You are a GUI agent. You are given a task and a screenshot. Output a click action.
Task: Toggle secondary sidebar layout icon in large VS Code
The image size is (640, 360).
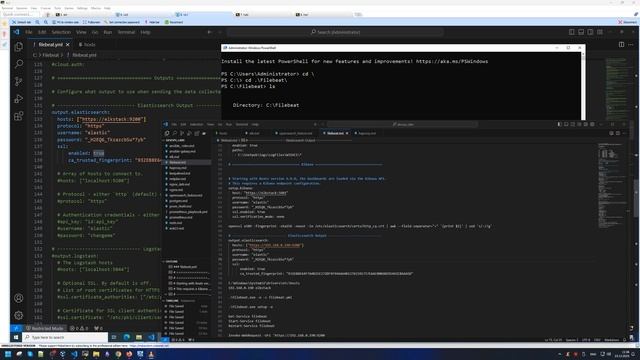coord(590,32)
